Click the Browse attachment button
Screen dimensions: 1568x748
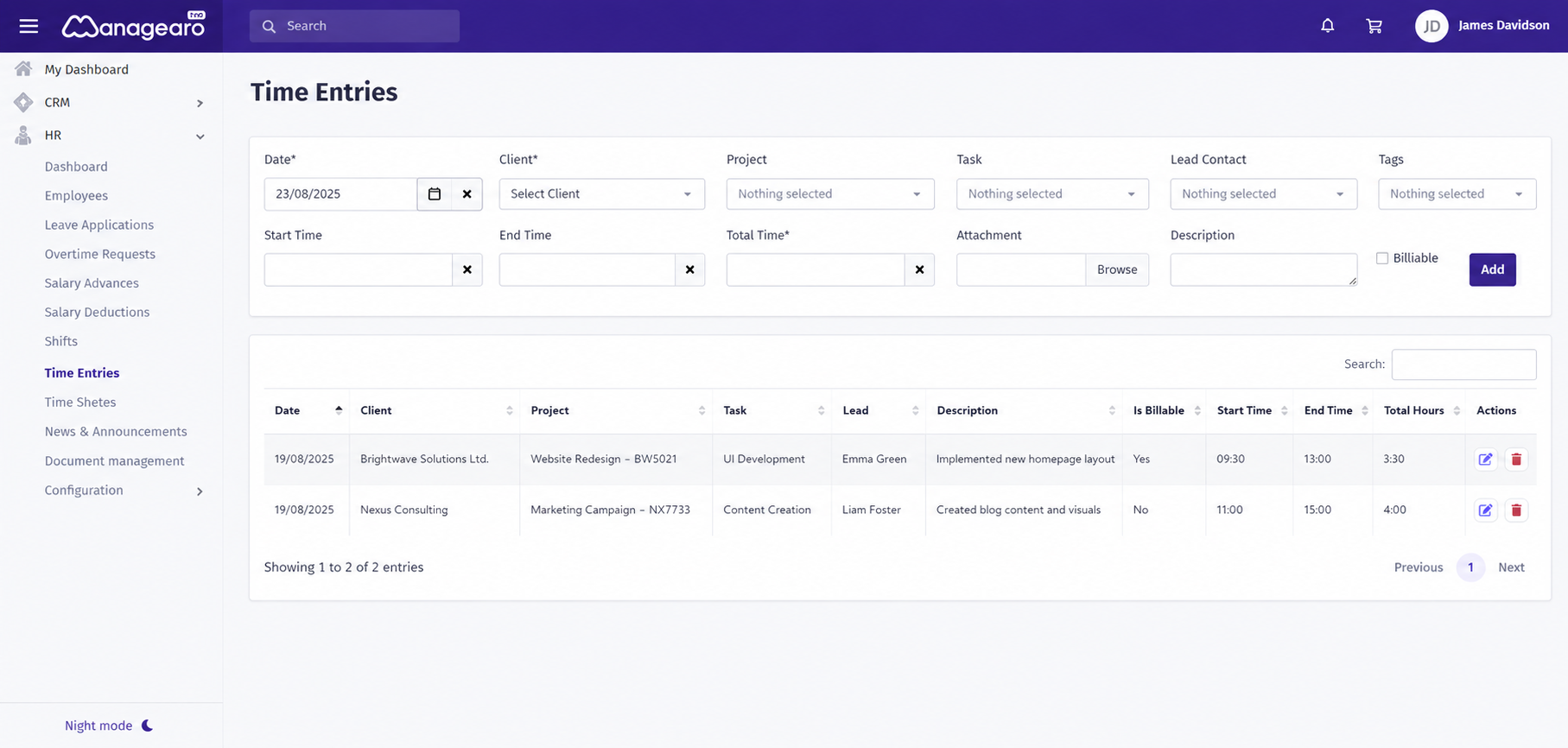[1117, 269]
